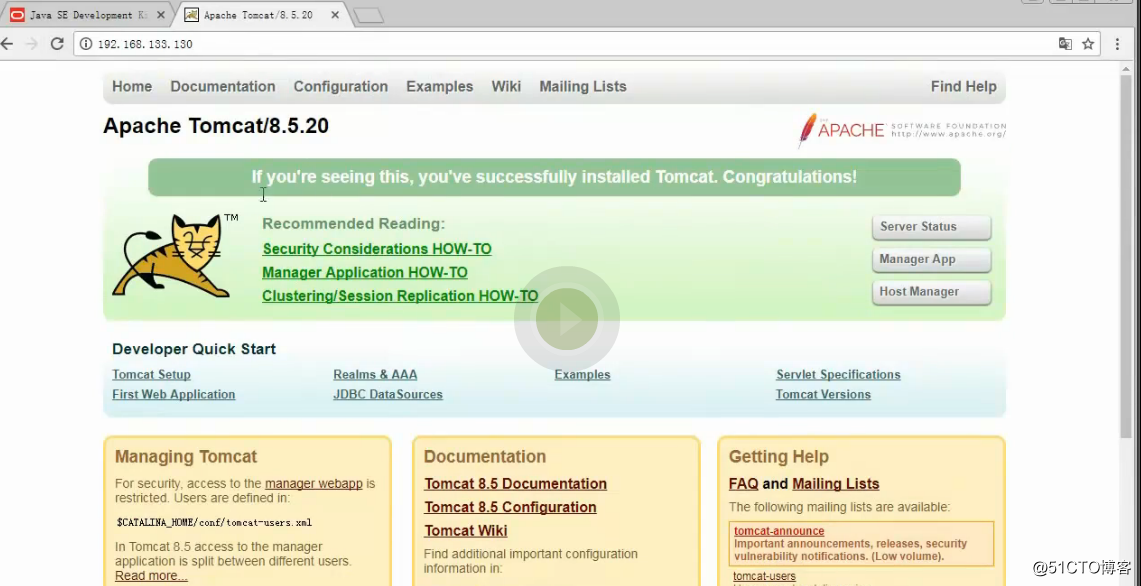
Task: Click the Read more... link
Action: [x=151, y=577]
